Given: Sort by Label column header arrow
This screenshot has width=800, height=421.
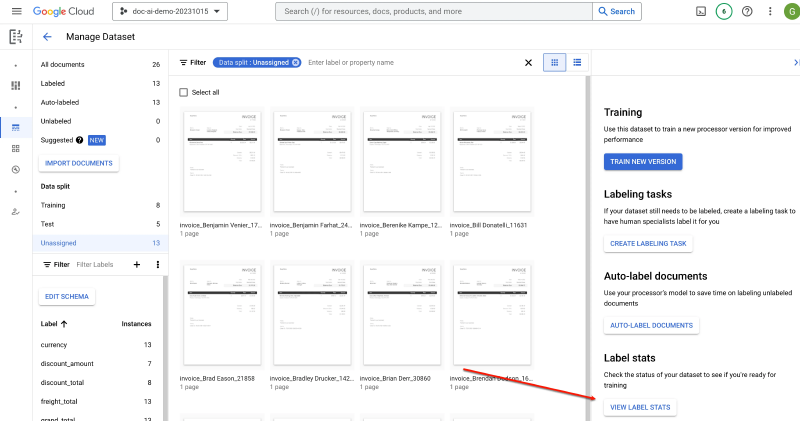Looking at the screenshot, I should tap(64, 324).
